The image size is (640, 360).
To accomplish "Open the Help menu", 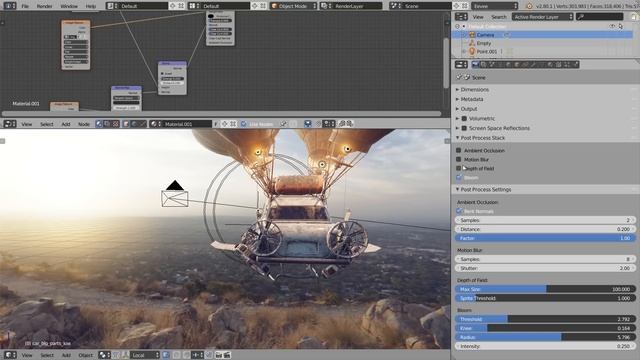I will pyautogui.click(x=91, y=6).
